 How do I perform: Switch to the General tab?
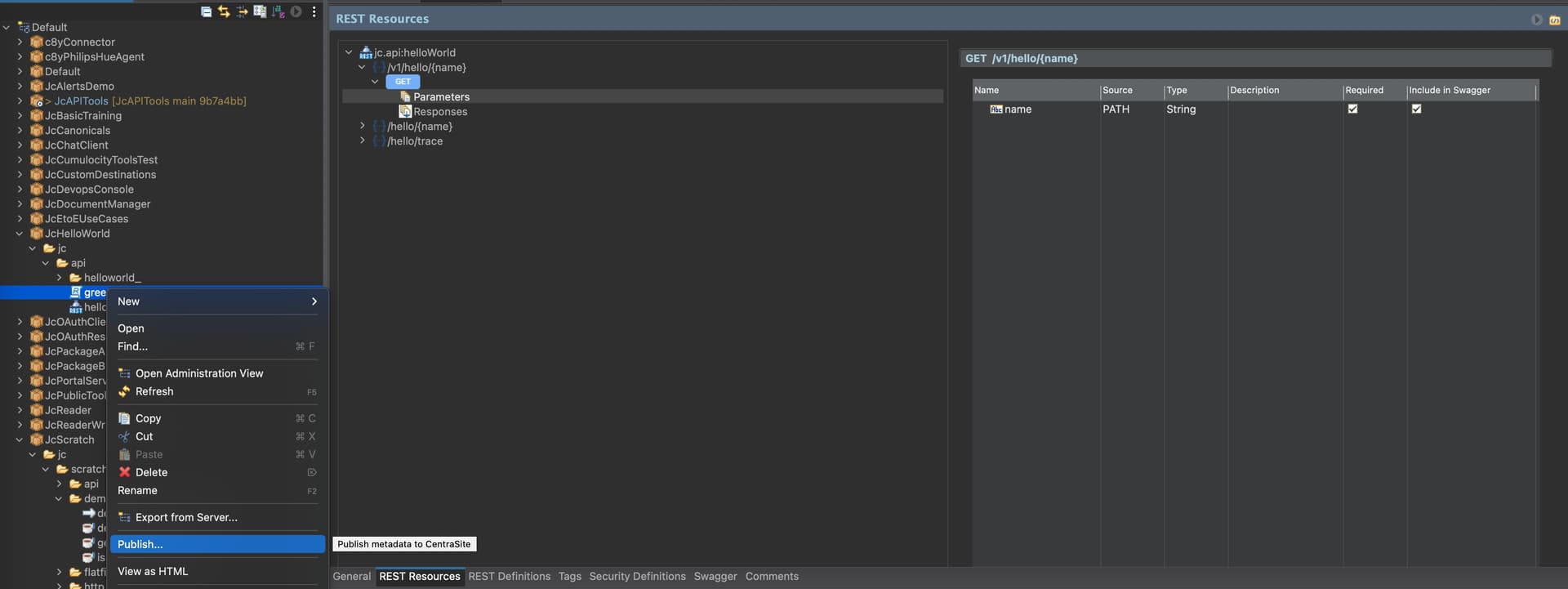click(x=352, y=576)
